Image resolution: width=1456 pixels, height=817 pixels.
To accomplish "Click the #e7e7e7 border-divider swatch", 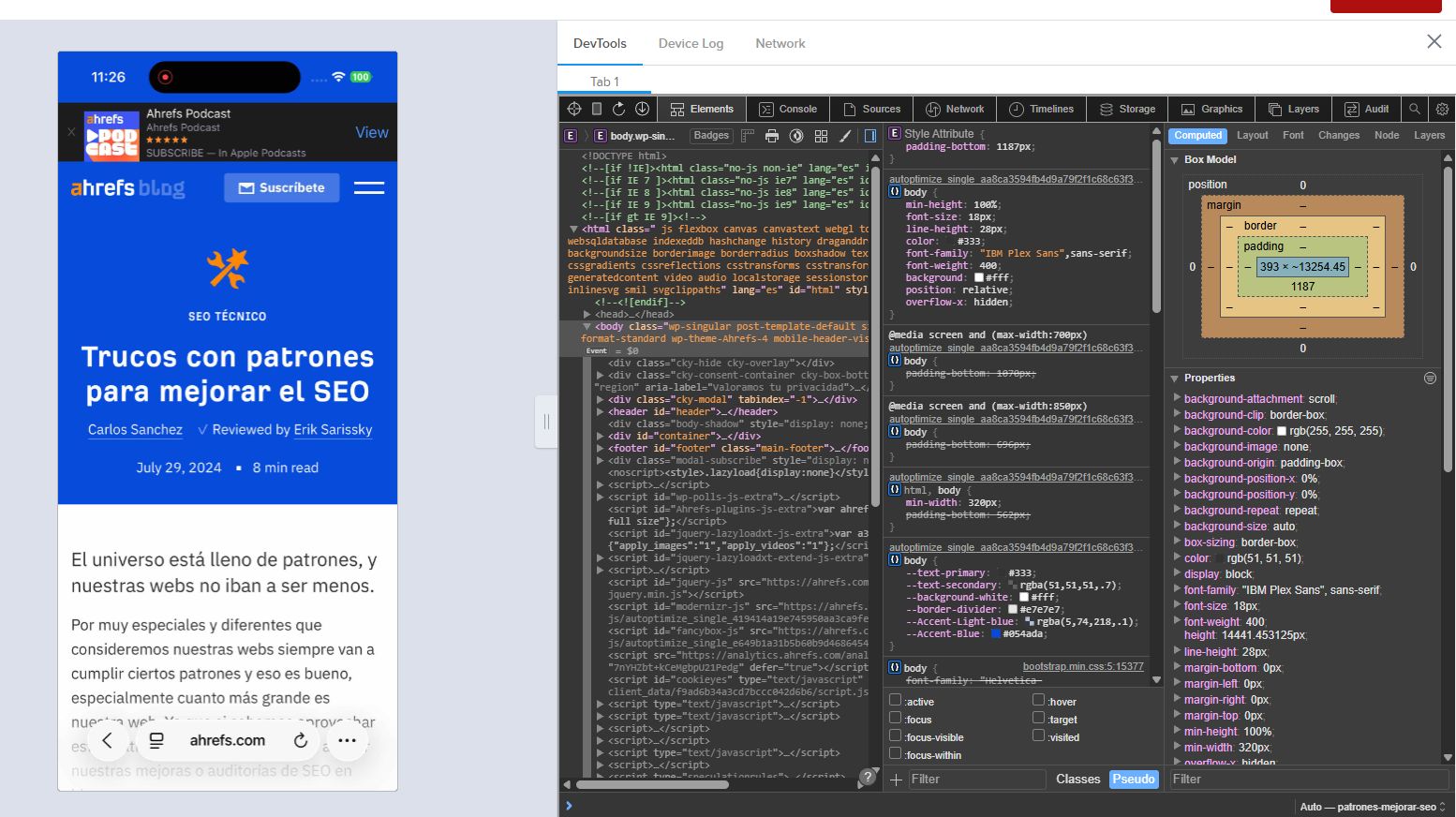I will coord(1012,609).
